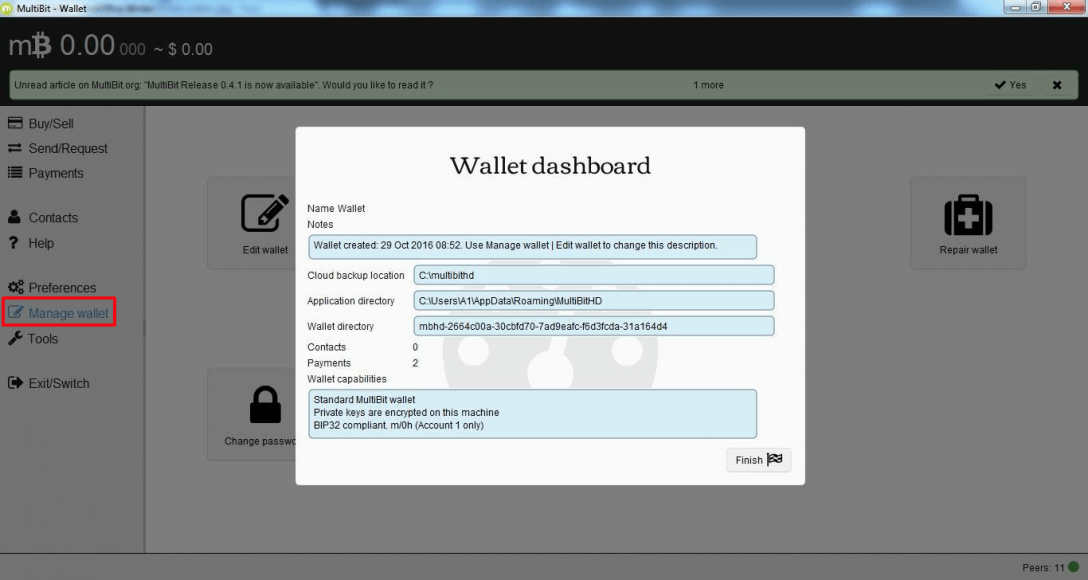
Task: Click the MultiBit logo in the titlebar
Action: coord(8,6)
